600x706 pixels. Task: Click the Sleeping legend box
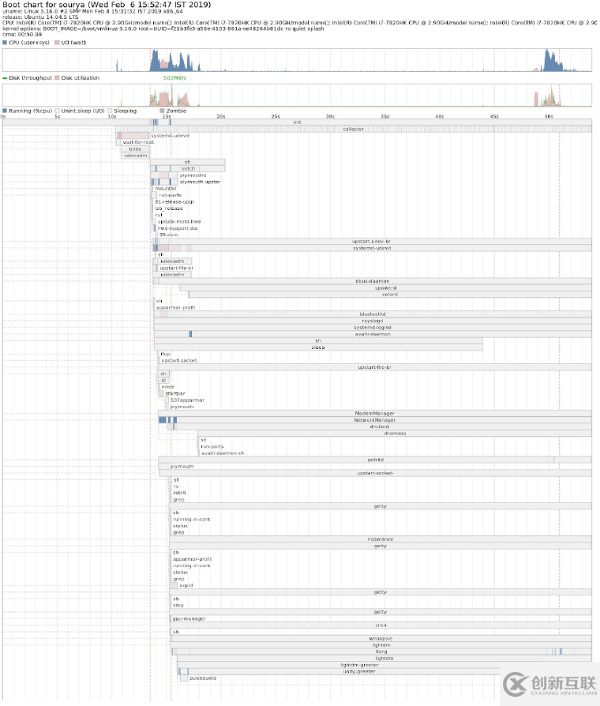(x=110, y=111)
